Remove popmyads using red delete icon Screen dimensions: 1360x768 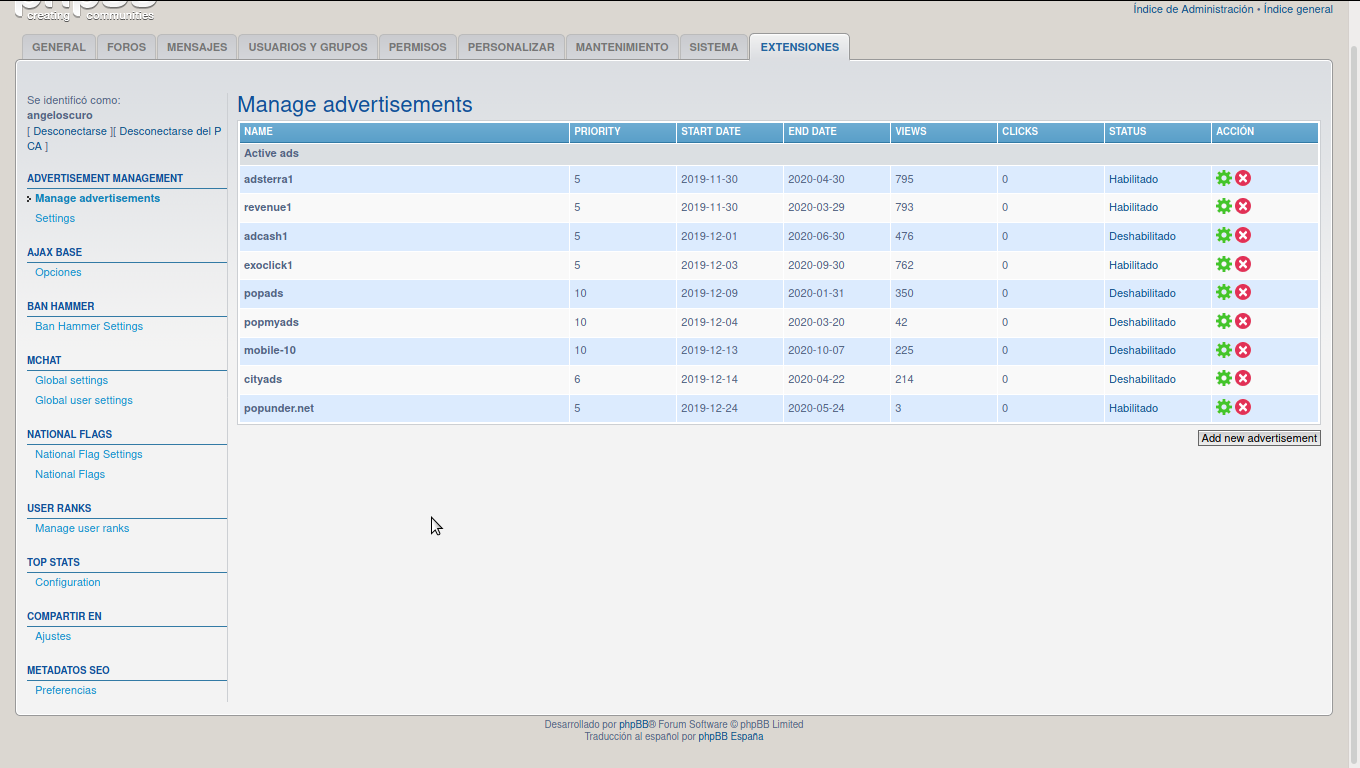1243,322
